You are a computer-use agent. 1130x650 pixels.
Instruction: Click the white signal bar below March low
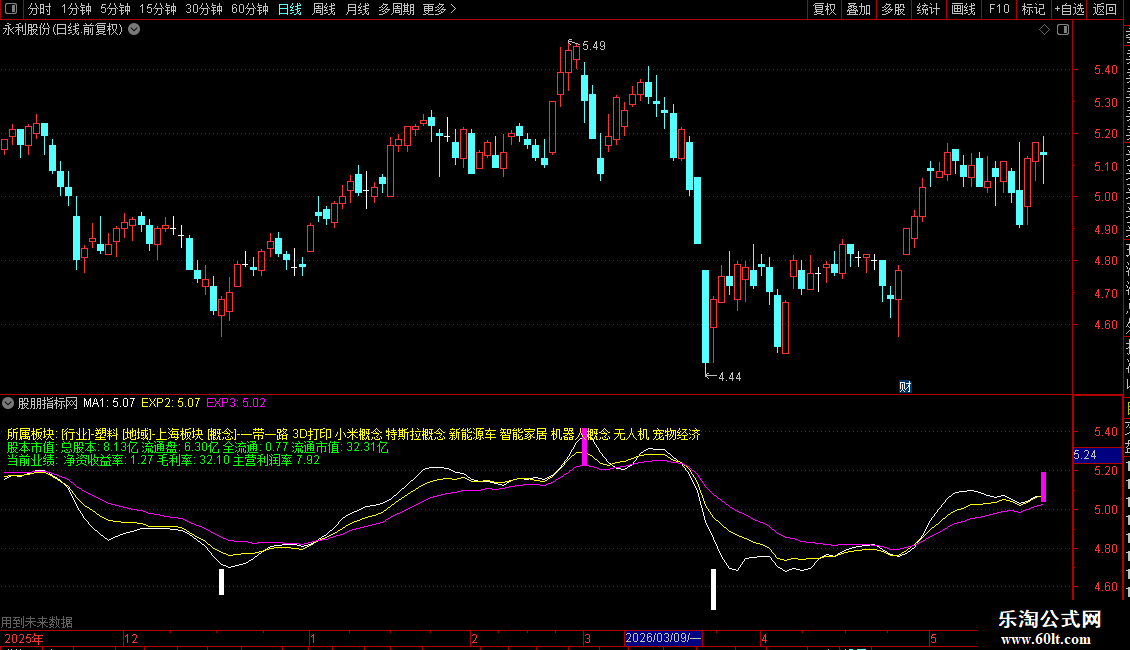click(x=713, y=589)
